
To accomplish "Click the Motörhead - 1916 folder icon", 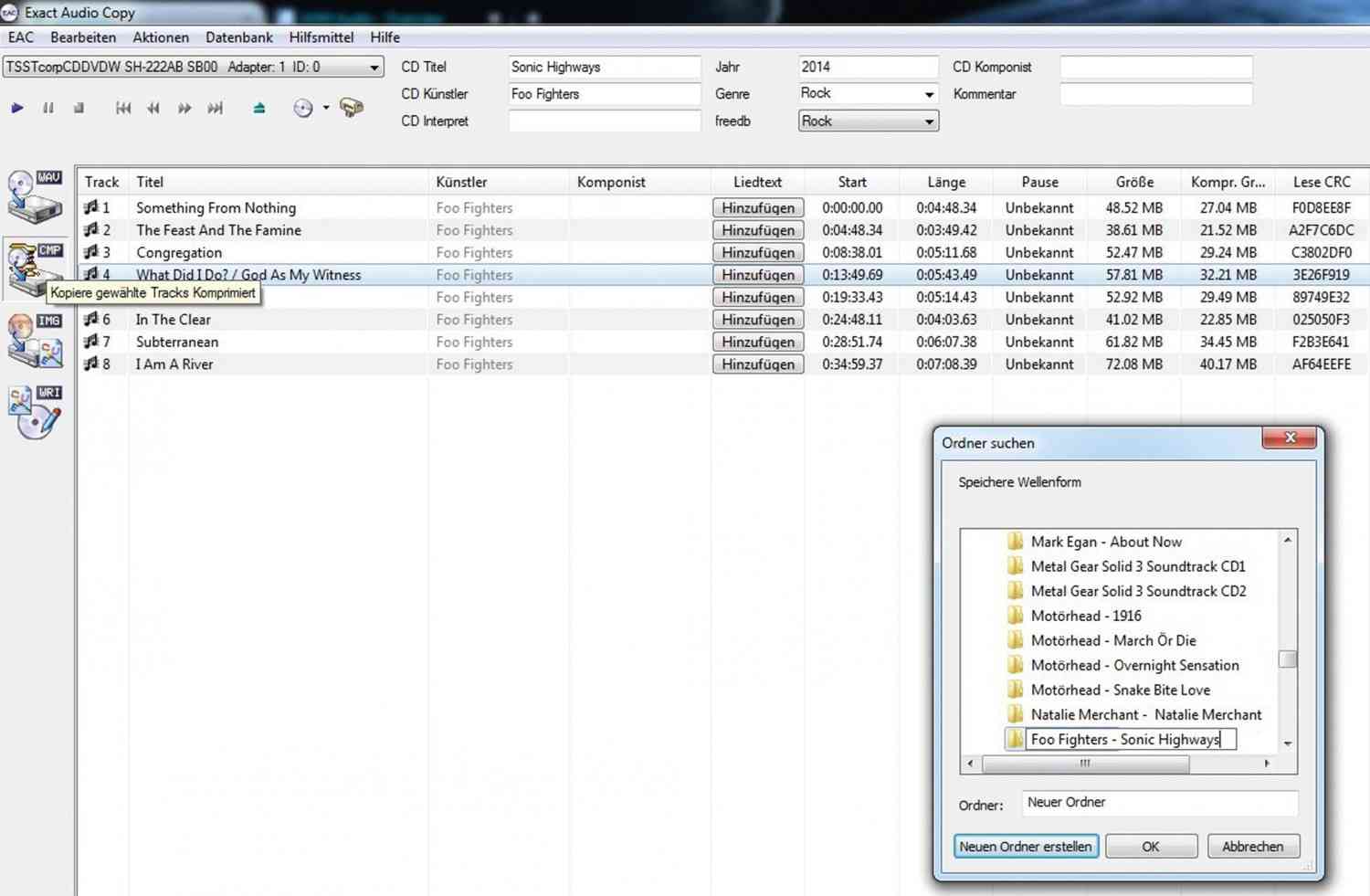I will (x=1015, y=616).
